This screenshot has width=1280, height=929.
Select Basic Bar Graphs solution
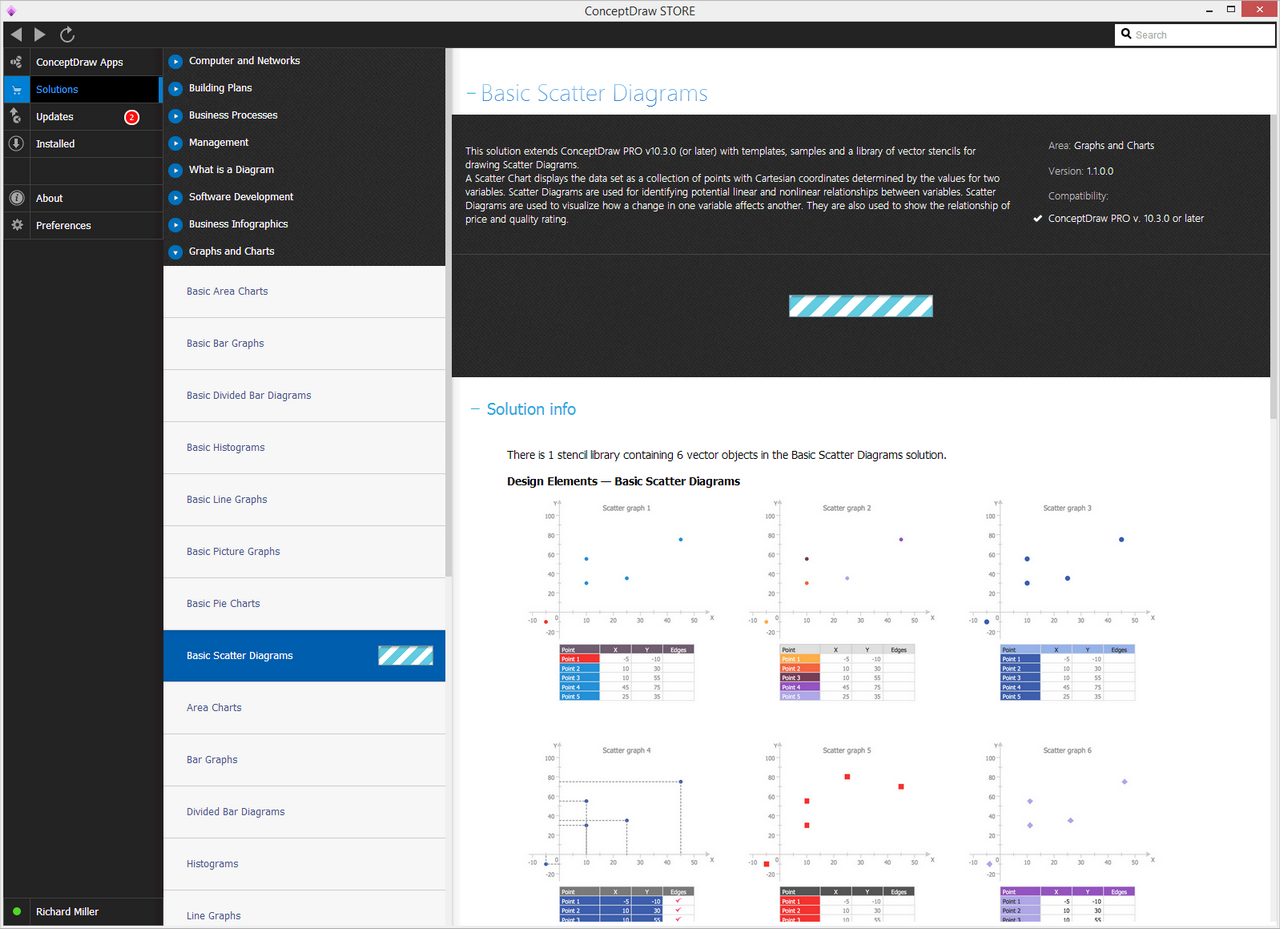[304, 344]
